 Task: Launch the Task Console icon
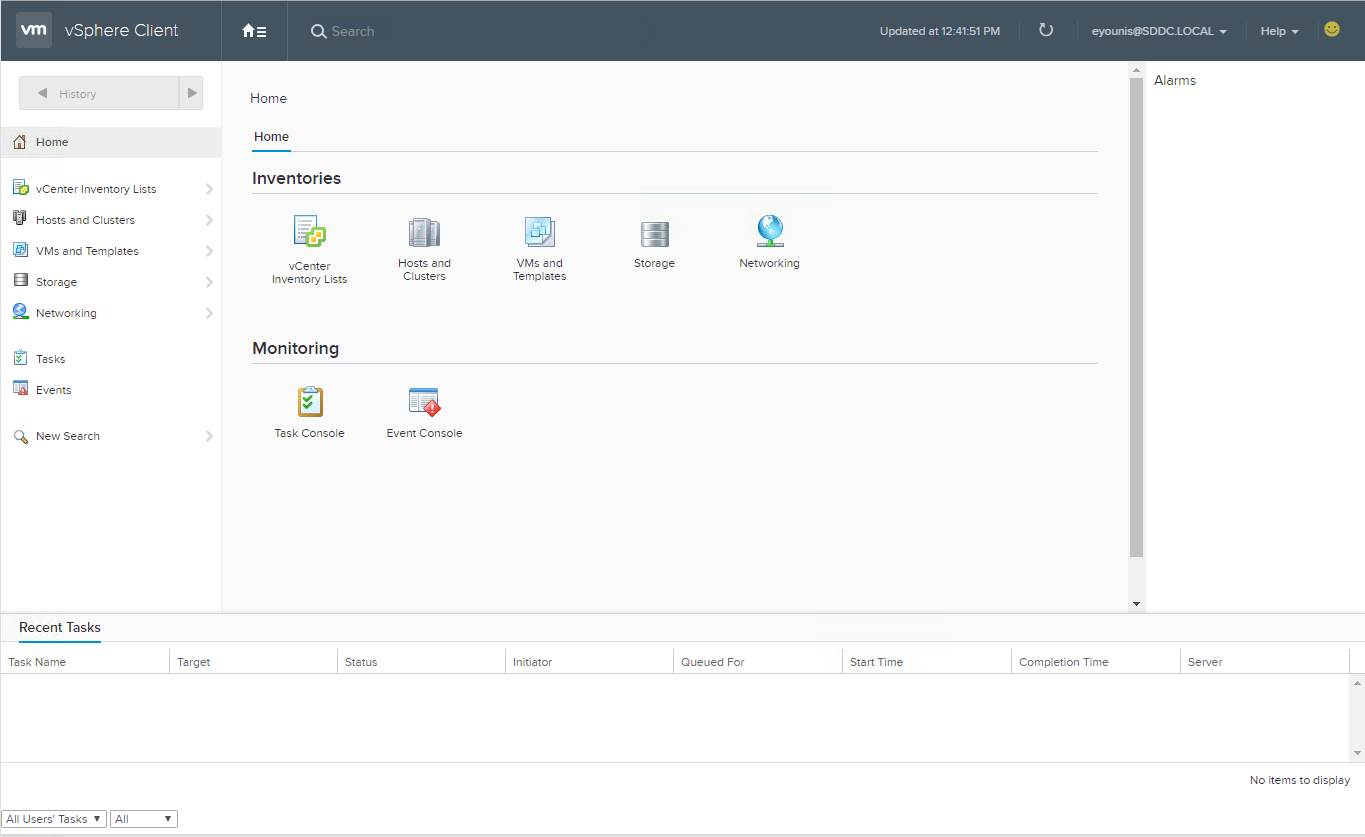pyautogui.click(x=309, y=402)
